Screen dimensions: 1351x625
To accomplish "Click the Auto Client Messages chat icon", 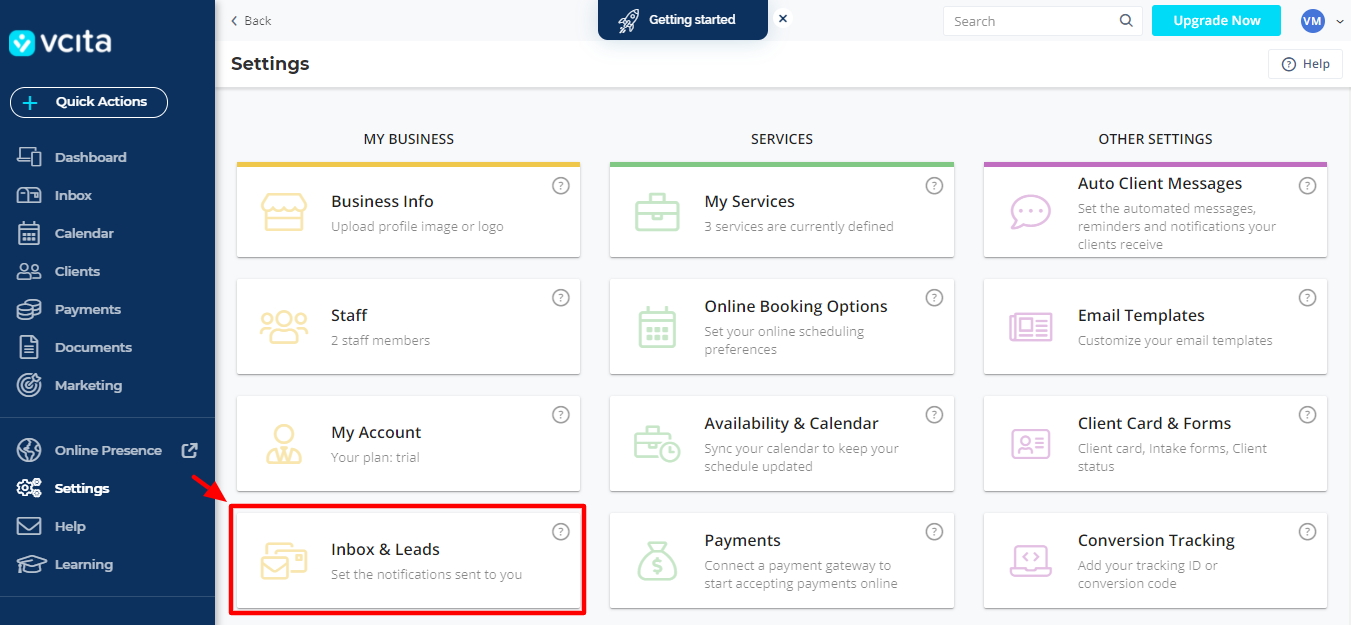I will (x=1030, y=212).
